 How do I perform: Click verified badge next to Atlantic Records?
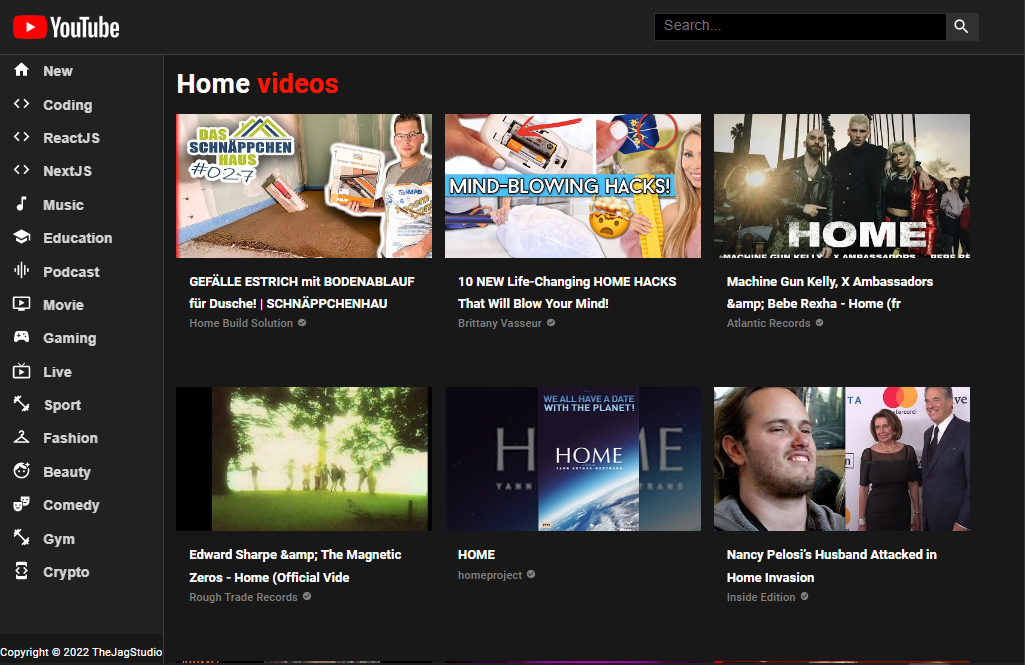click(819, 322)
